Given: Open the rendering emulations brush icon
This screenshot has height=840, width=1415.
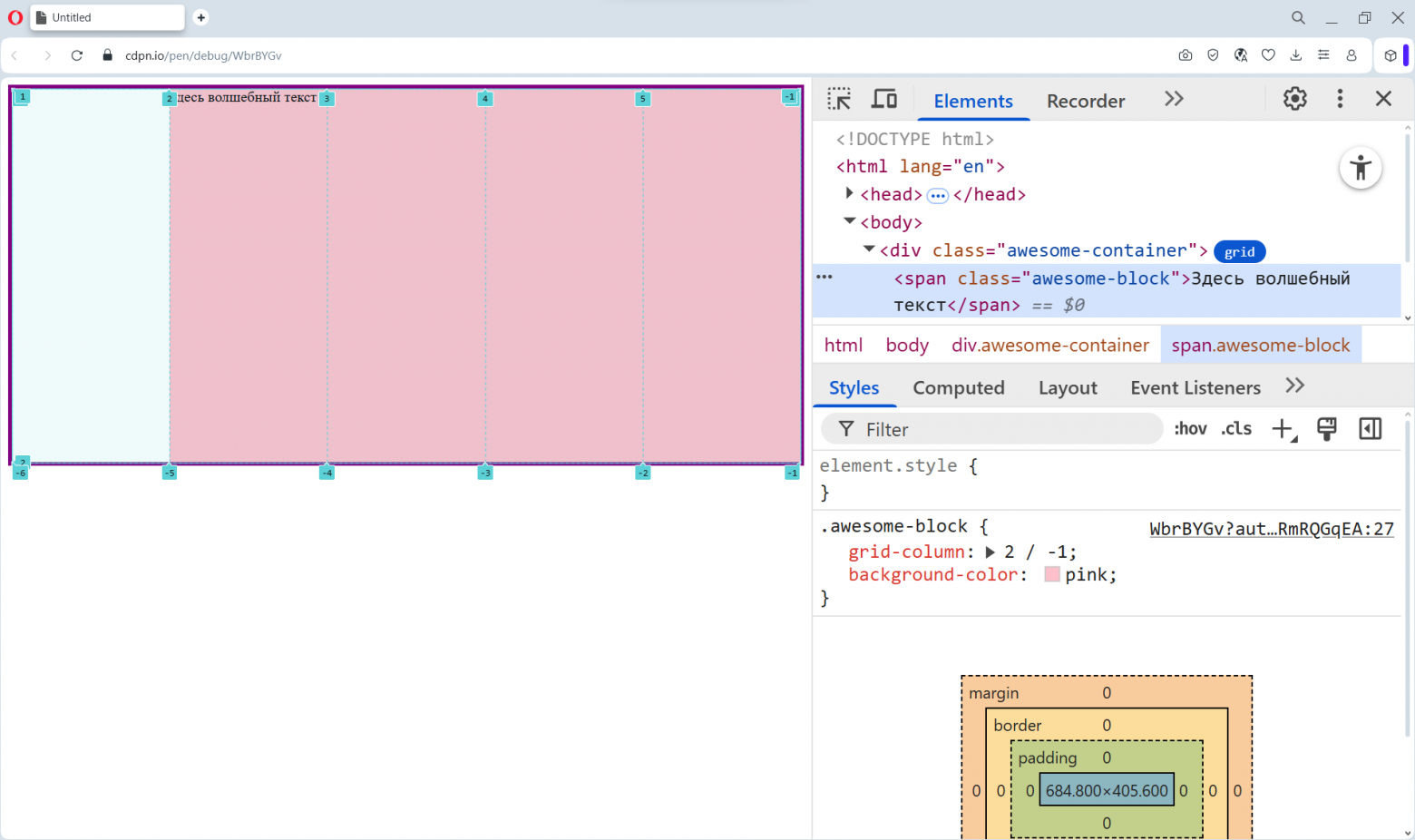Looking at the screenshot, I should pos(1326,428).
